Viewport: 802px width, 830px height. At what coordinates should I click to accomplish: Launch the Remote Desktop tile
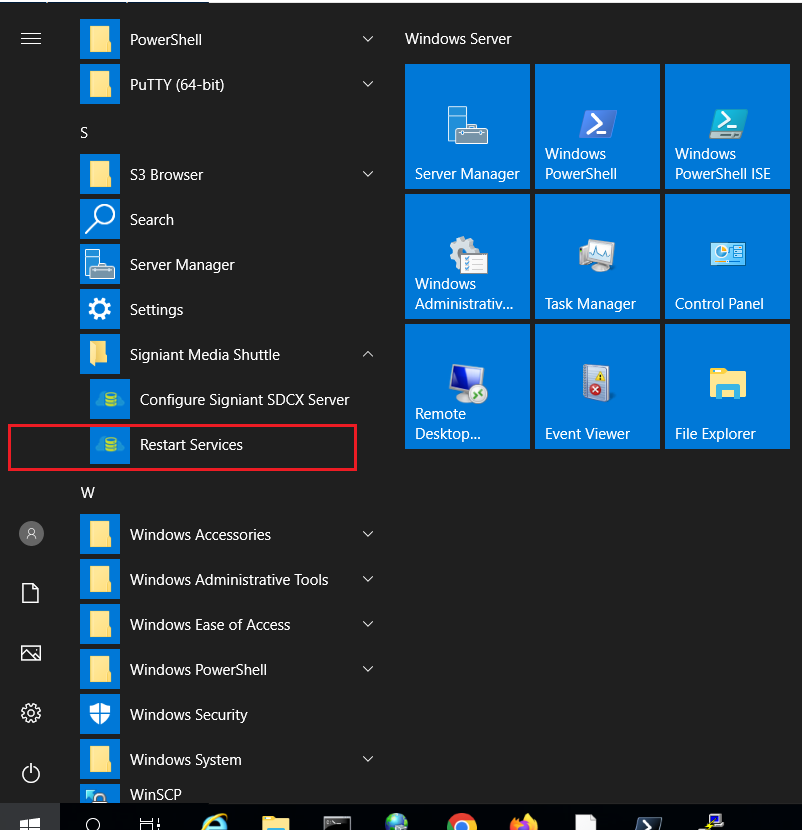467,387
